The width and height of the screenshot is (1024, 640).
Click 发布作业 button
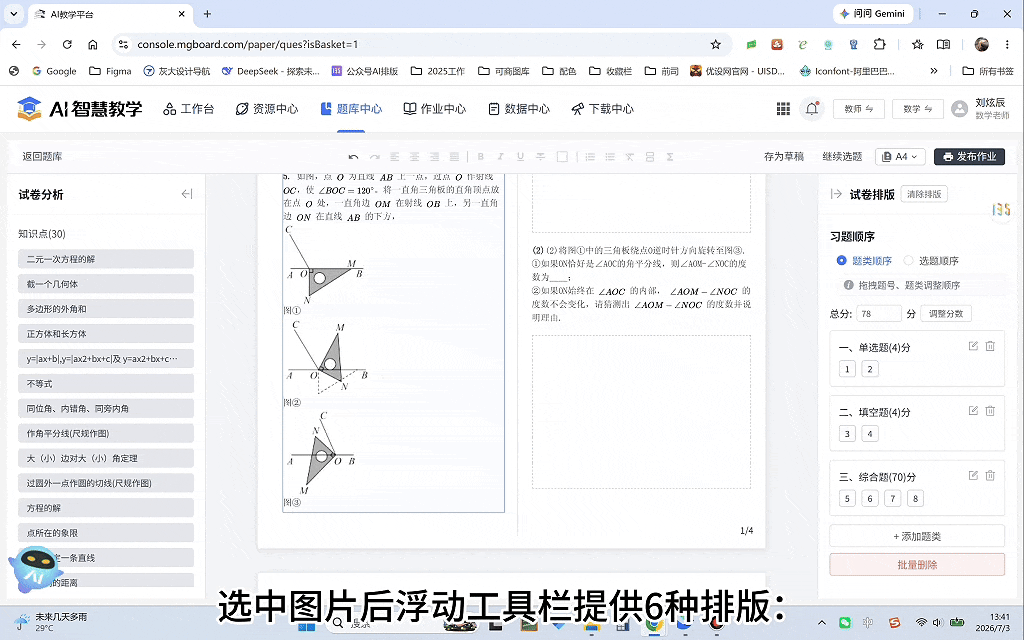tap(969, 157)
